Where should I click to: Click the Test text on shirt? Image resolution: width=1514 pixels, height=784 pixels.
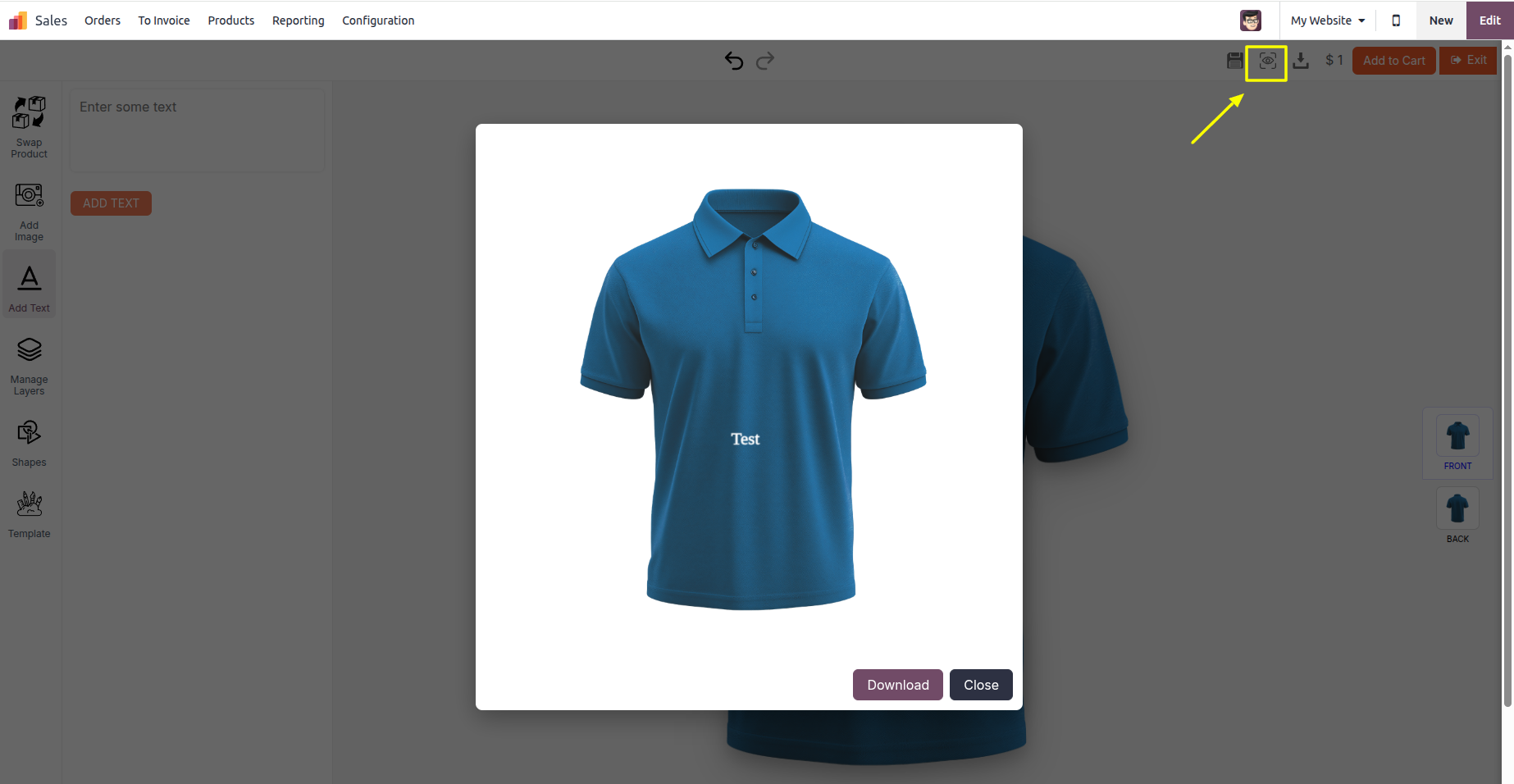[x=746, y=440]
